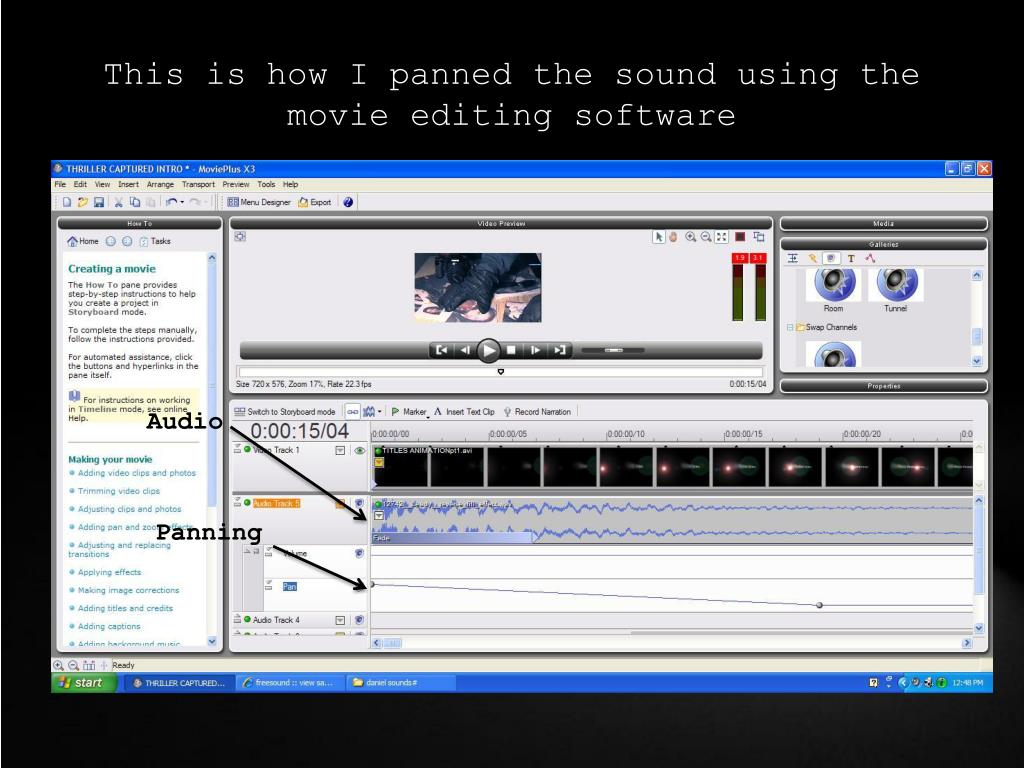Click the New project icon in toolbar
1024x768 pixels.
pyautogui.click(x=66, y=202)
